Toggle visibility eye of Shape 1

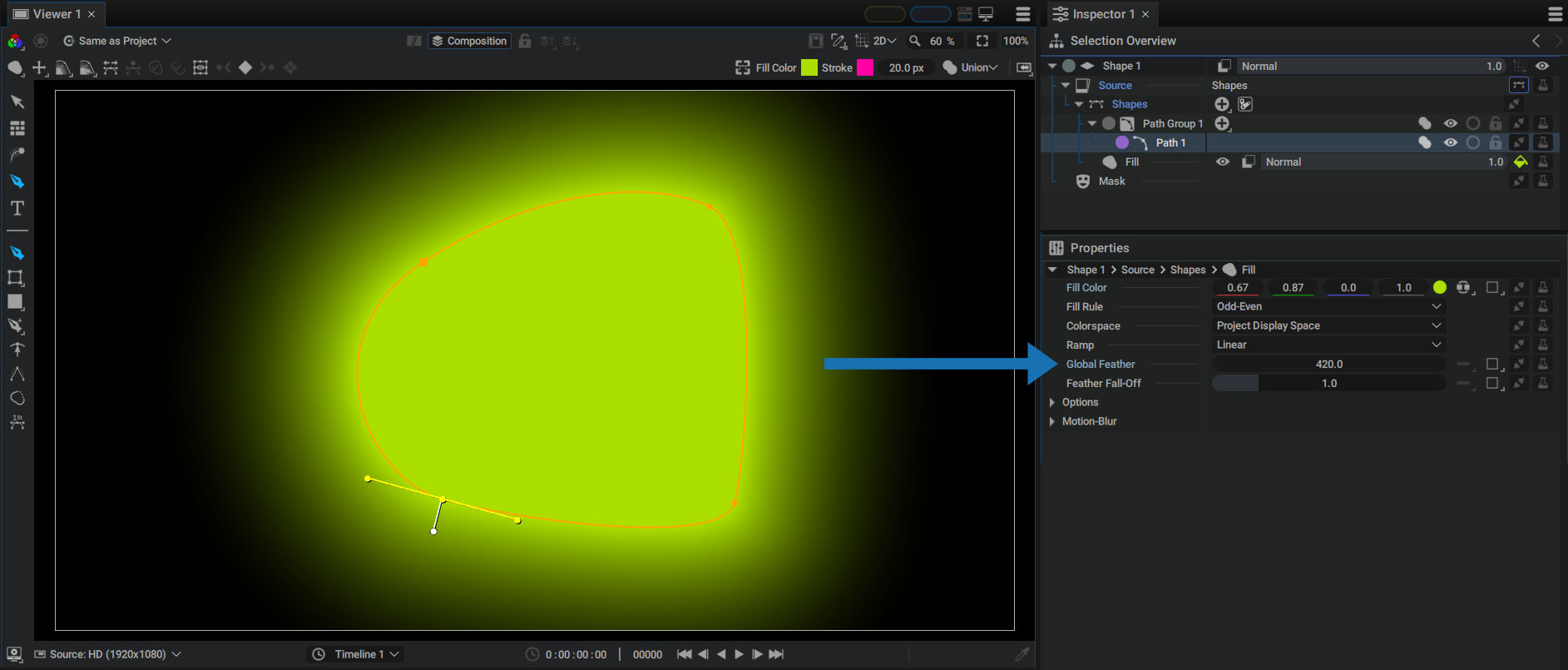click(x=1542, y=66)
